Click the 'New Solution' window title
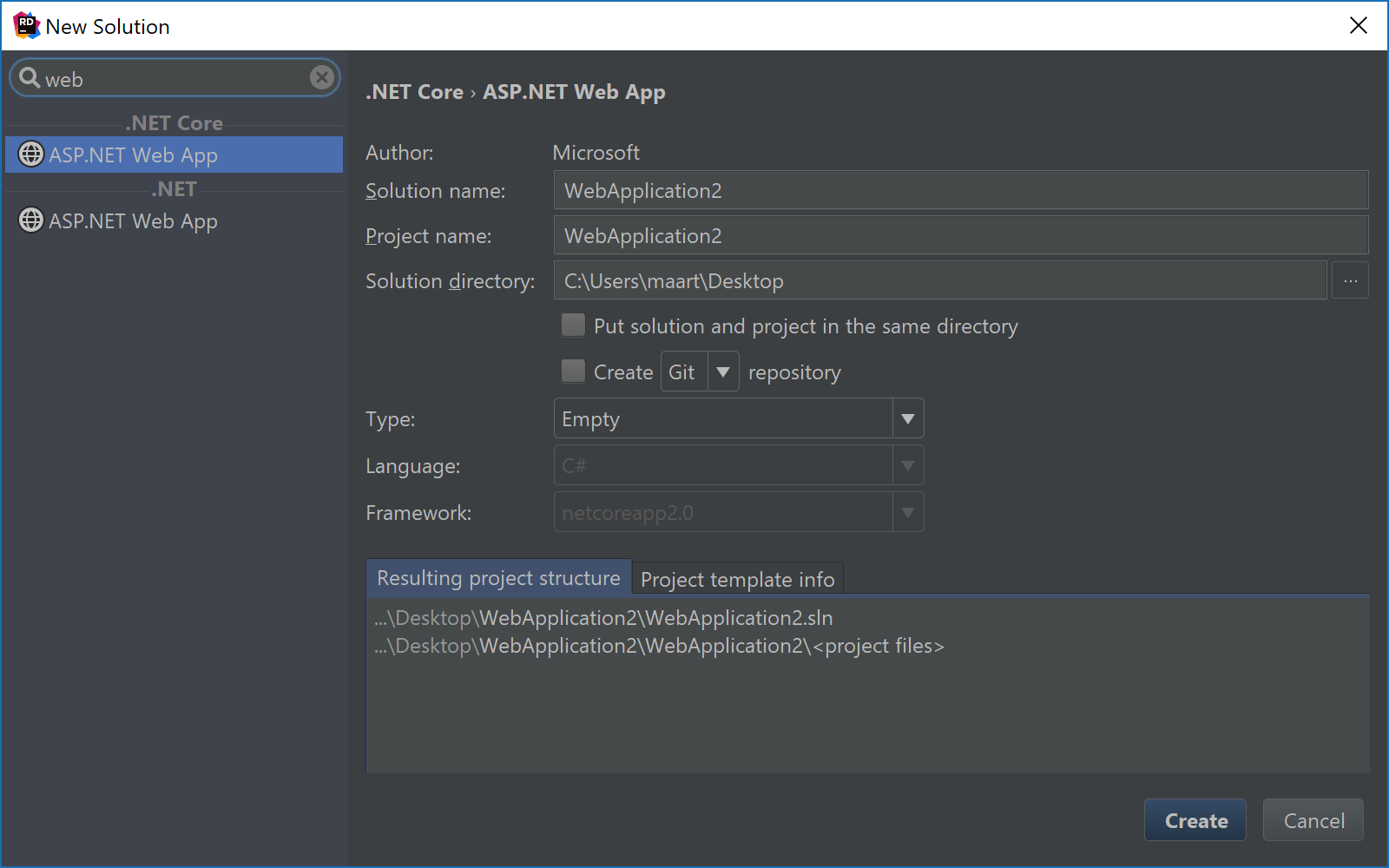 pyautogui.click(x=108, y=27)
